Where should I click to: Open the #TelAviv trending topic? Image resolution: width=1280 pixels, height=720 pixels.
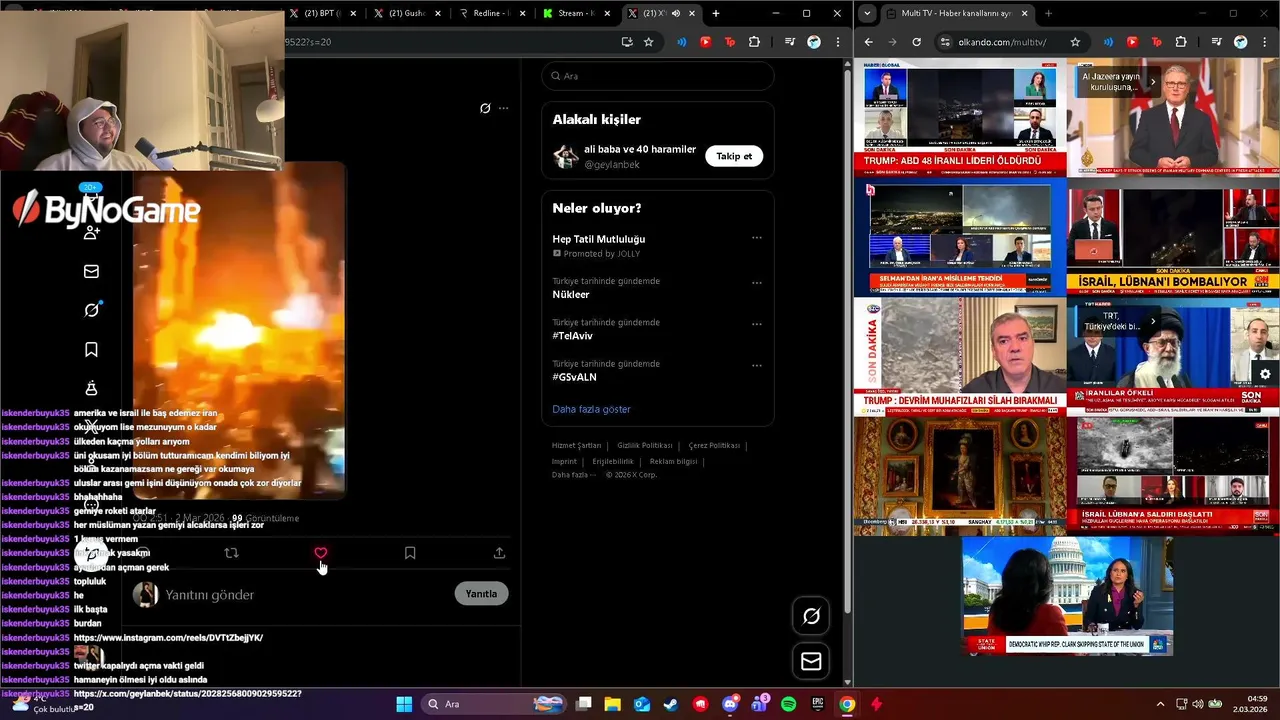[x=573, y=336]
